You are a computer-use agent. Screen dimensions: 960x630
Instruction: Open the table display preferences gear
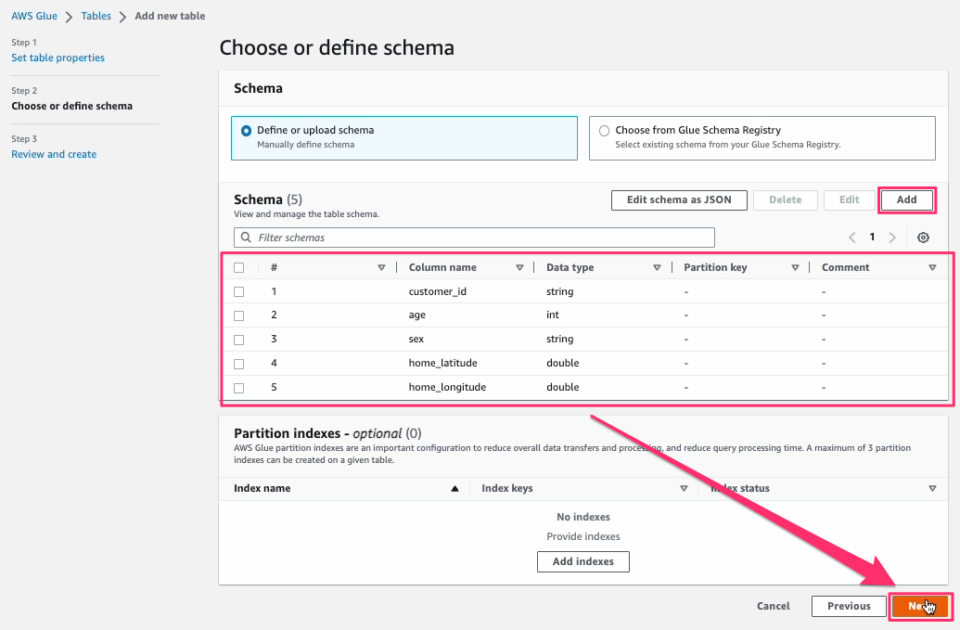922,237
